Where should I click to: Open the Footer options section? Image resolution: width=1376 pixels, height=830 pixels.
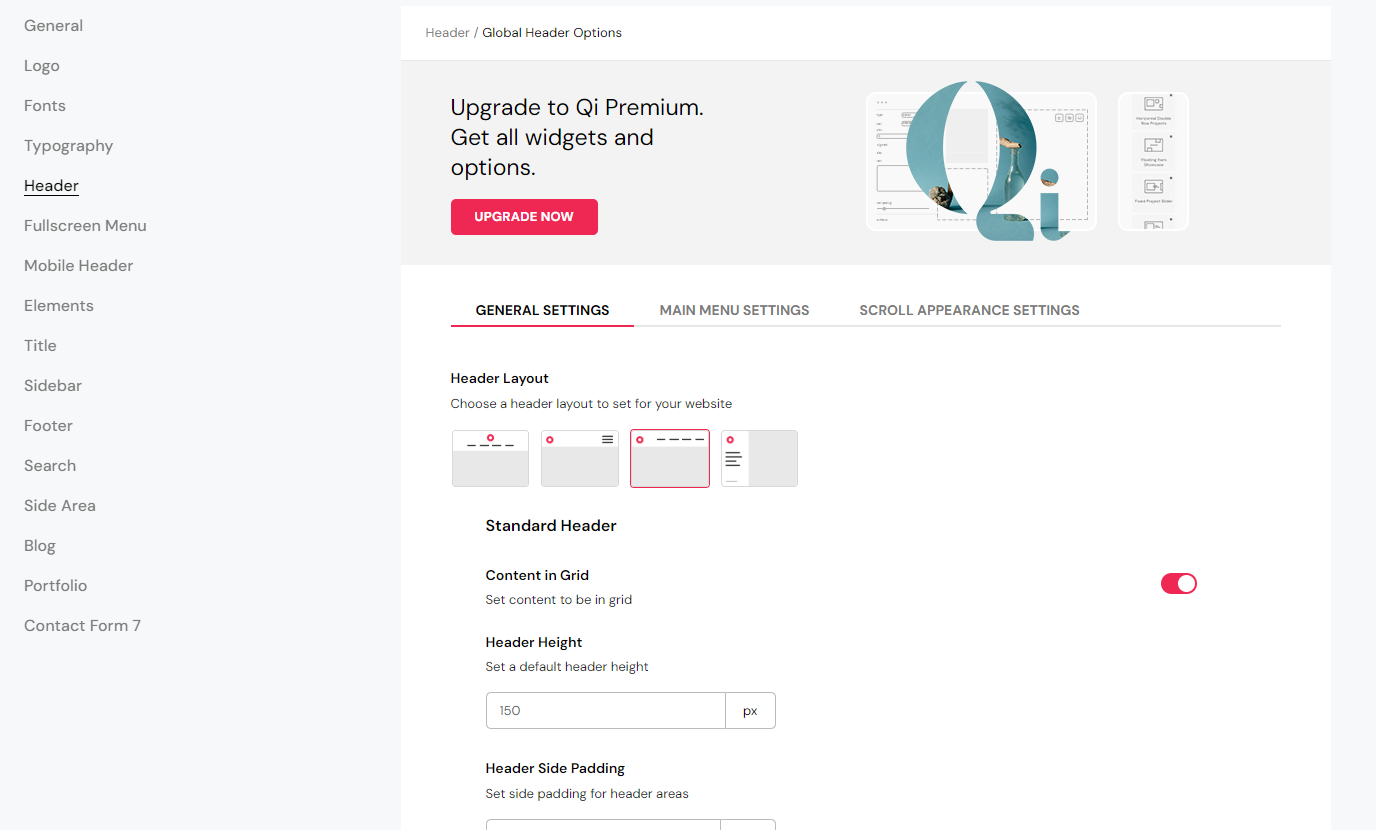click(x=48, y=426)
